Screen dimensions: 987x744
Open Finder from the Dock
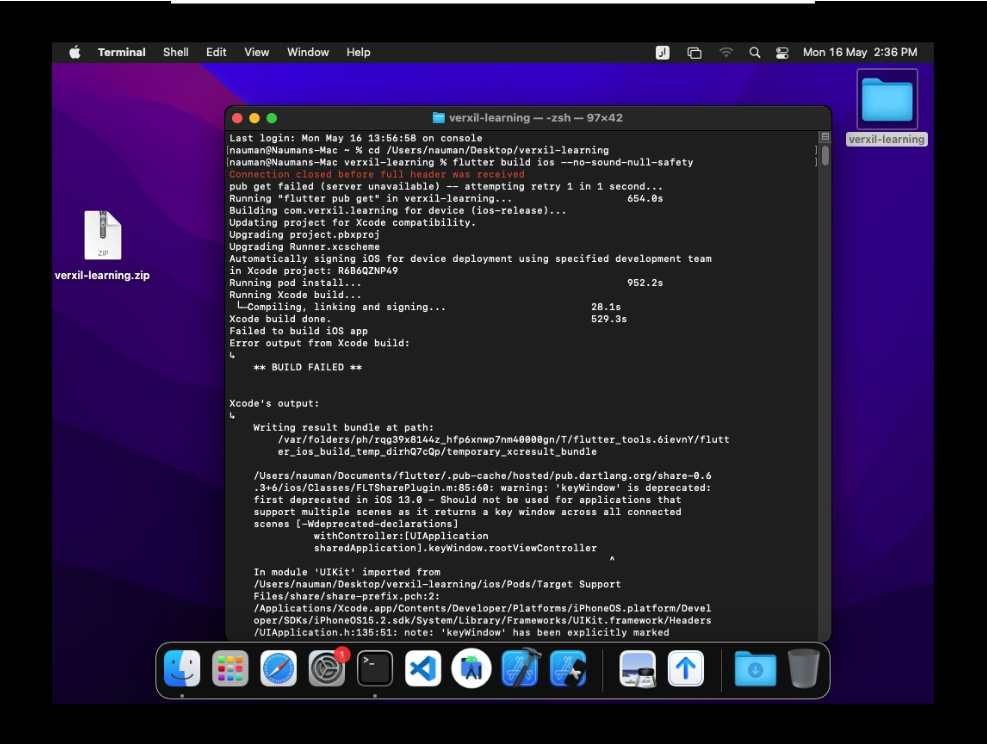pyautogui.click(x=182, y=668)
